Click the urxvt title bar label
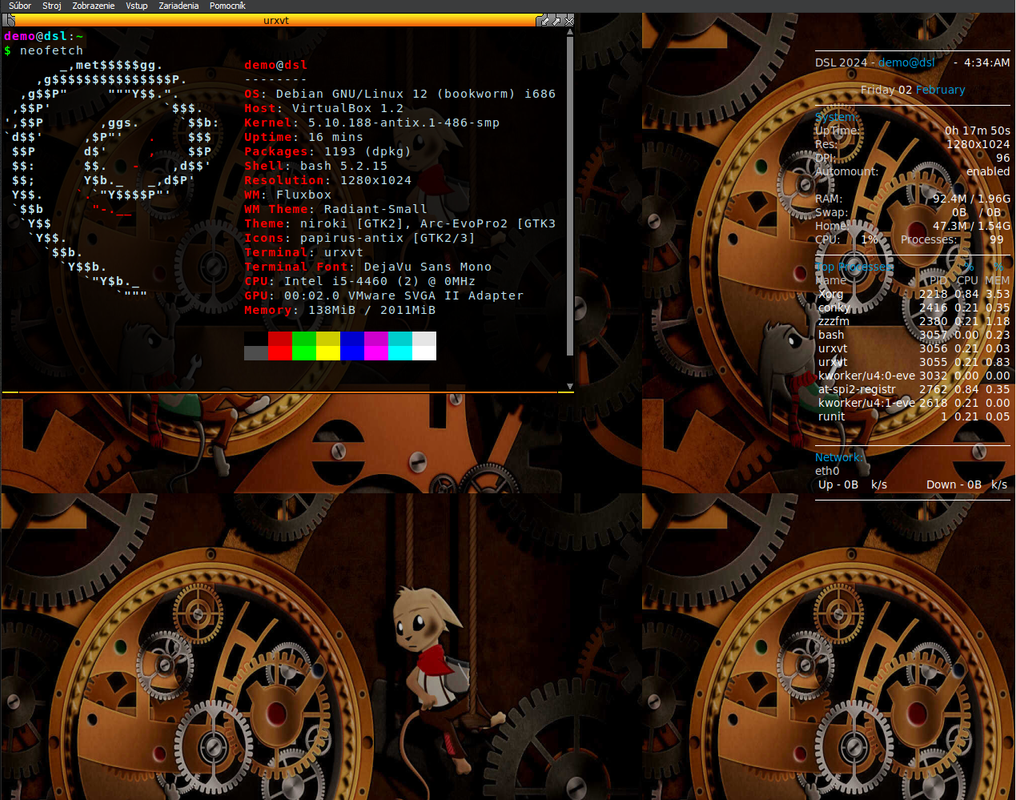 [x=276, y=21]
